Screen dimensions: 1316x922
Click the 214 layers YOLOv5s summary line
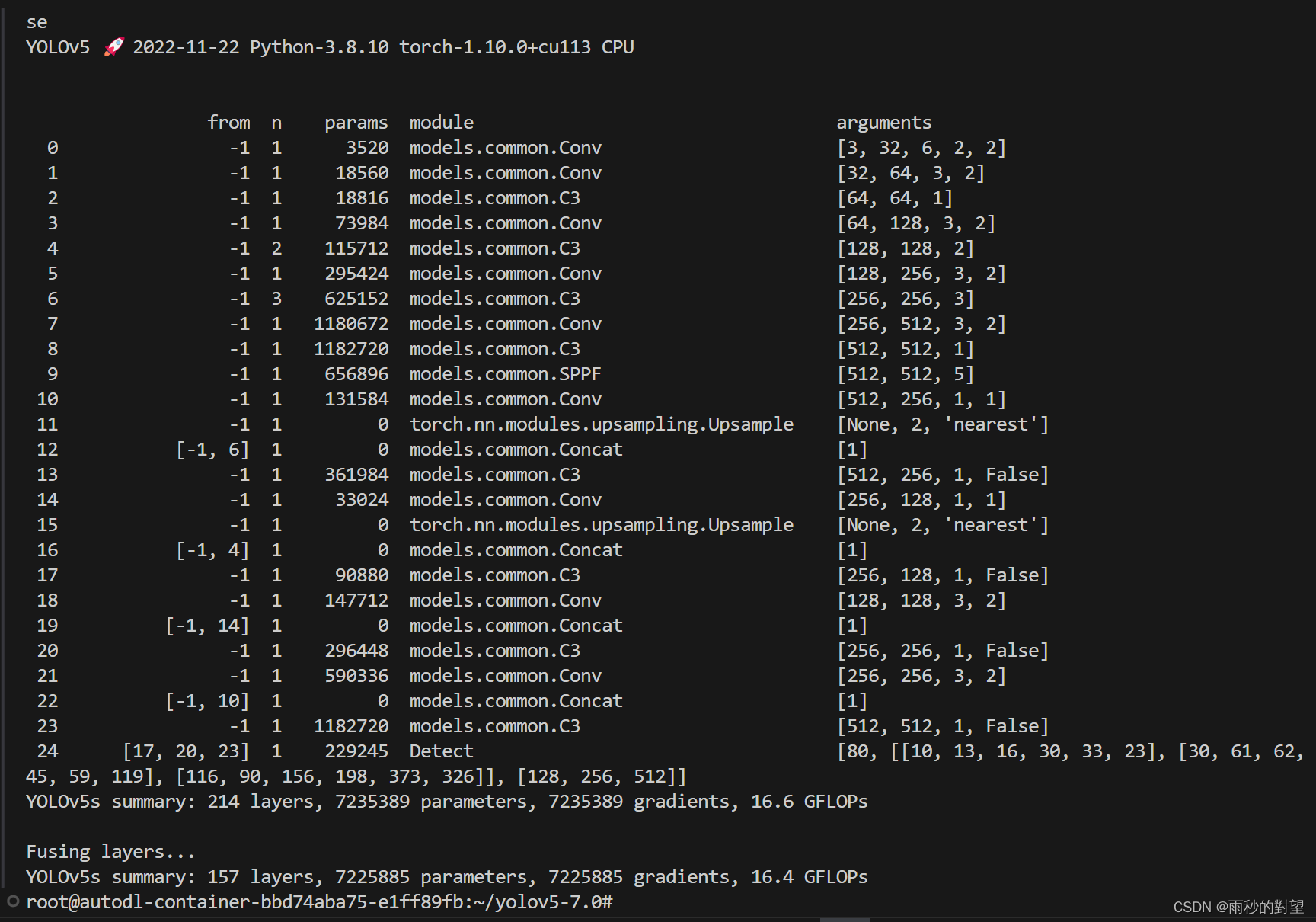point(446,802)
